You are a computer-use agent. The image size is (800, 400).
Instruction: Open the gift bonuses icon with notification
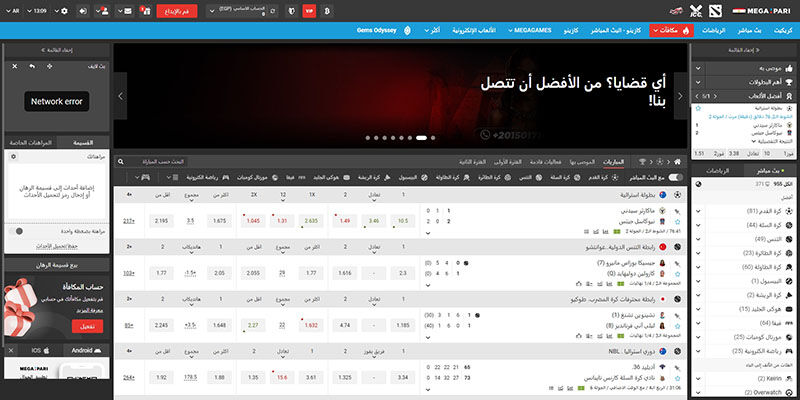point(145,11)
